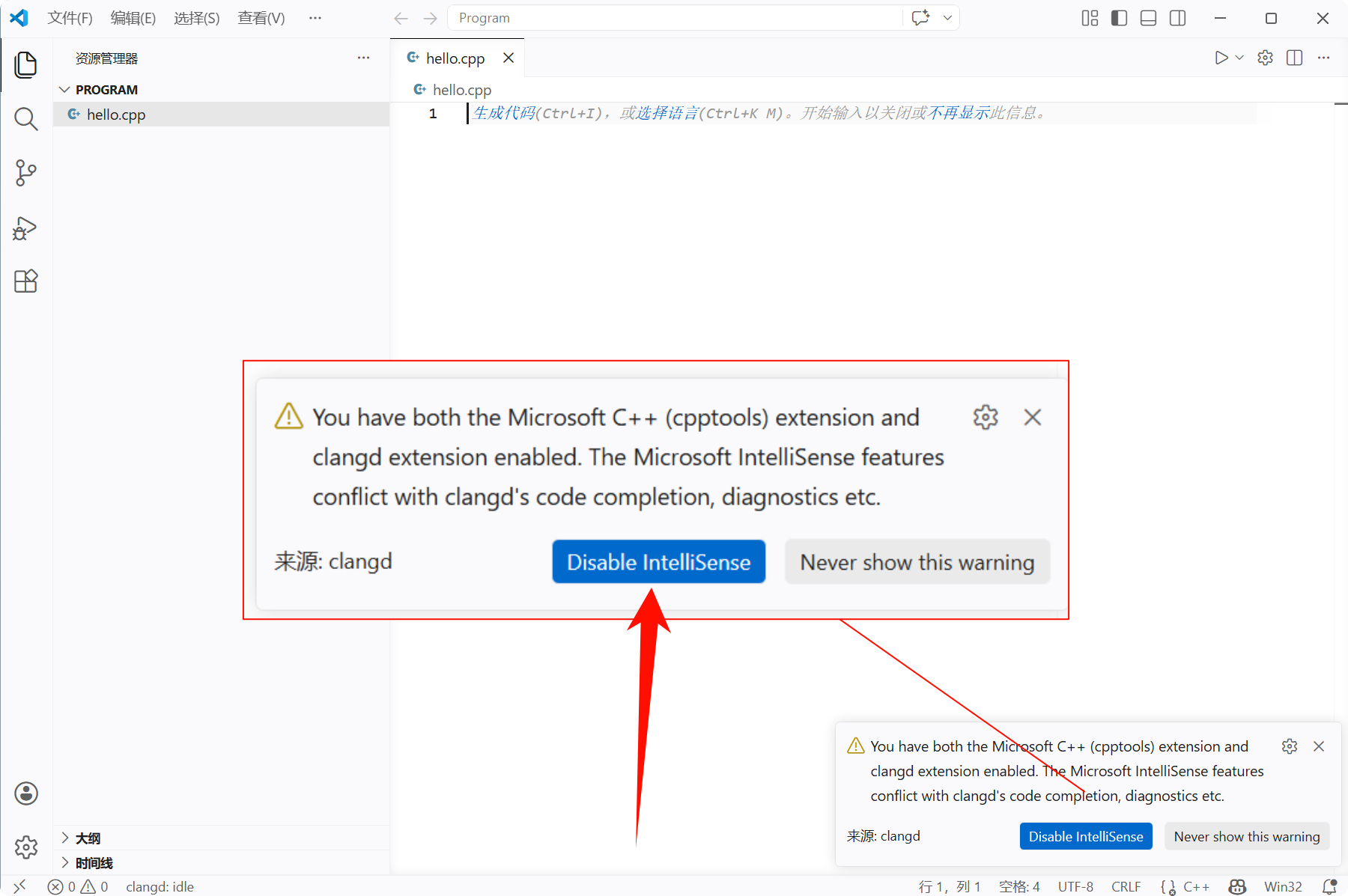Viewport: 1348px width, 896px height.
Task: Toggle the secondary side bar
Action: tap(1177, 18)
